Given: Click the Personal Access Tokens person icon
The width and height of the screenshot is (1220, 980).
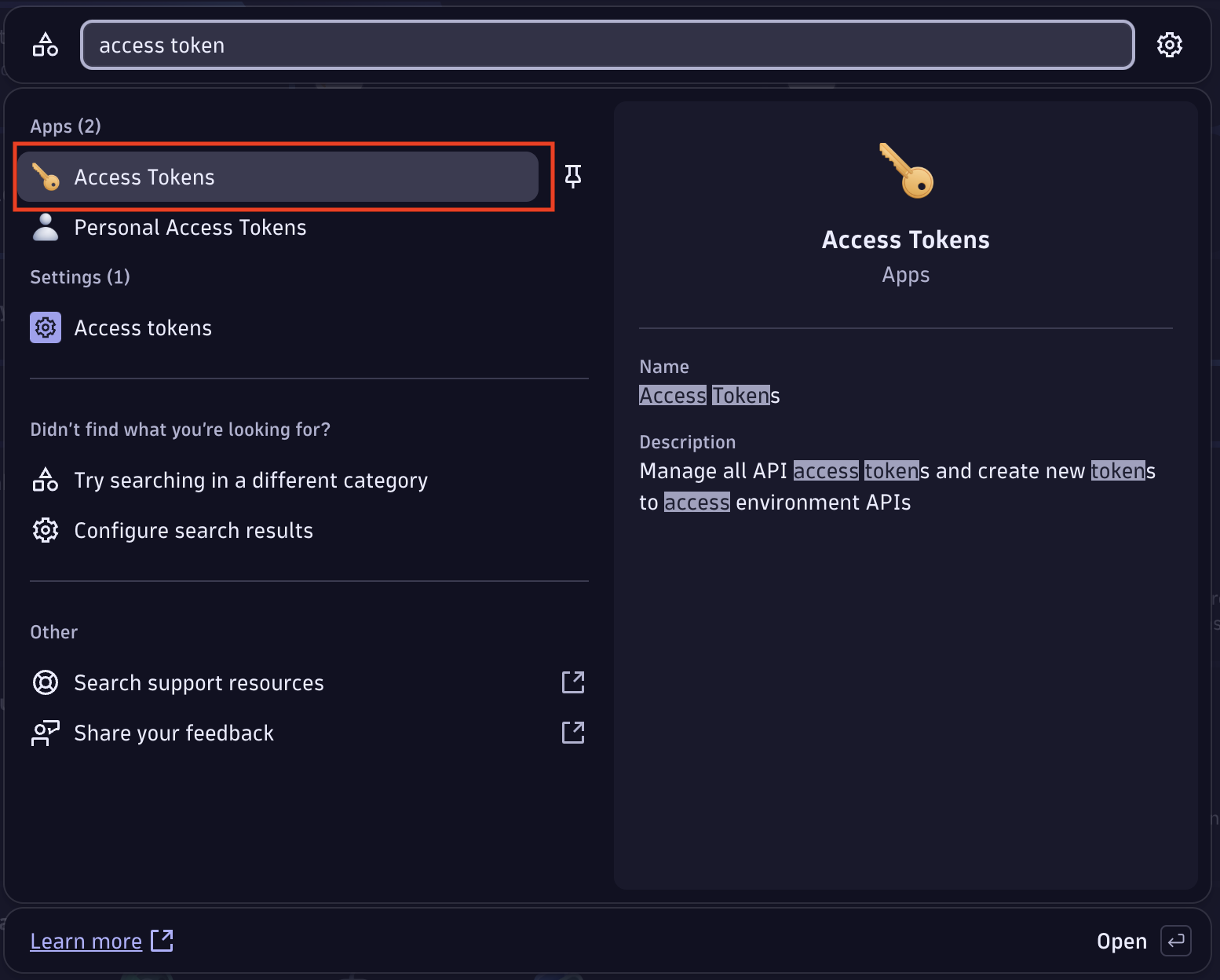Looking at the screenshot, I should click(x=46, y=227).
